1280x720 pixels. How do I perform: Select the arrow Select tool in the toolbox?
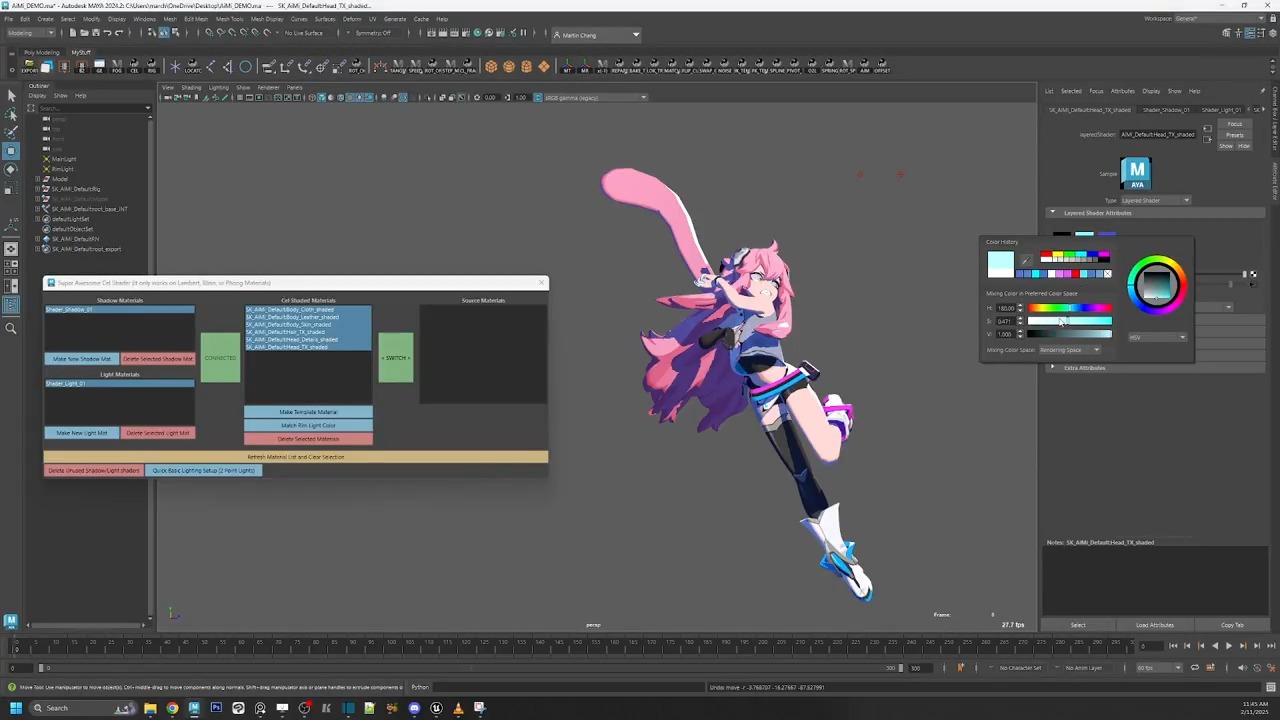click(11, 96)
